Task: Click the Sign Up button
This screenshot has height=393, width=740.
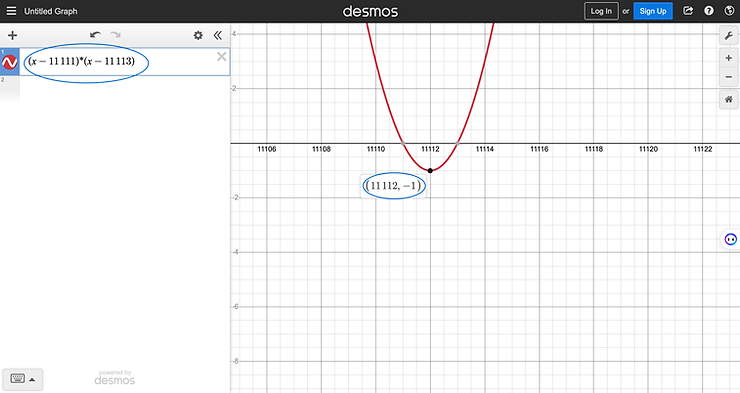Action: 653,11
